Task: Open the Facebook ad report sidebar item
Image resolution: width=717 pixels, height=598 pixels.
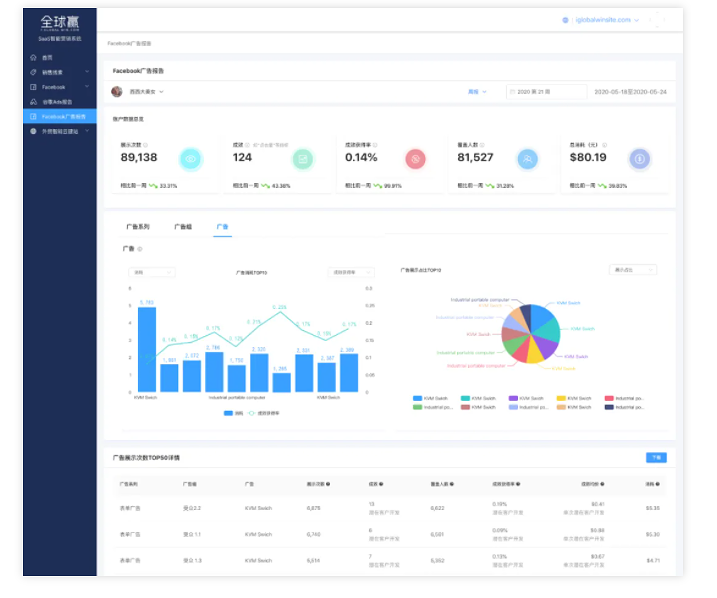Action: pyautogui.click(x=60, y=117)
